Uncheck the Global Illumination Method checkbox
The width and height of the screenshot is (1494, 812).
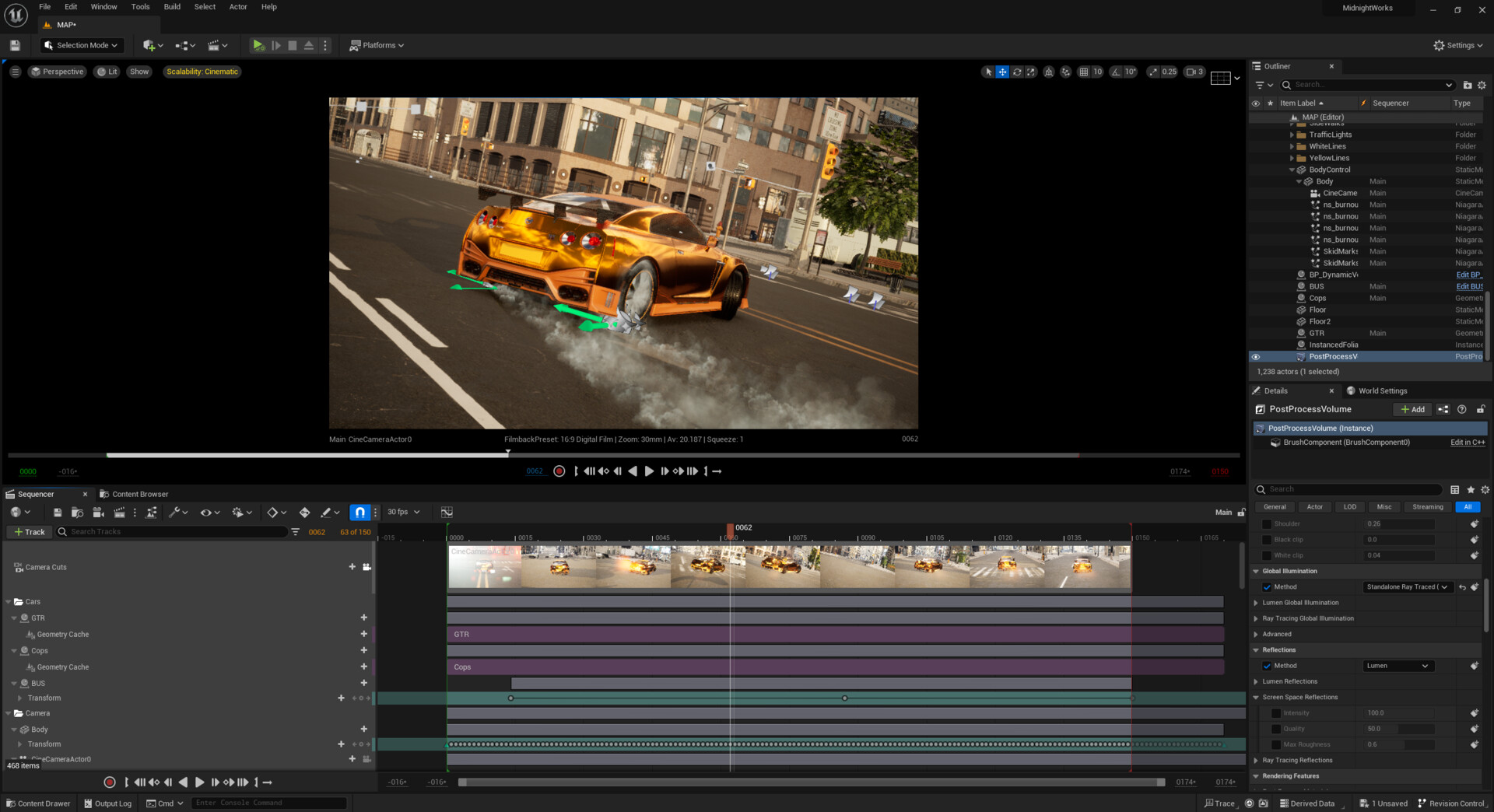pyautogui.click(x=1268, y=586)
